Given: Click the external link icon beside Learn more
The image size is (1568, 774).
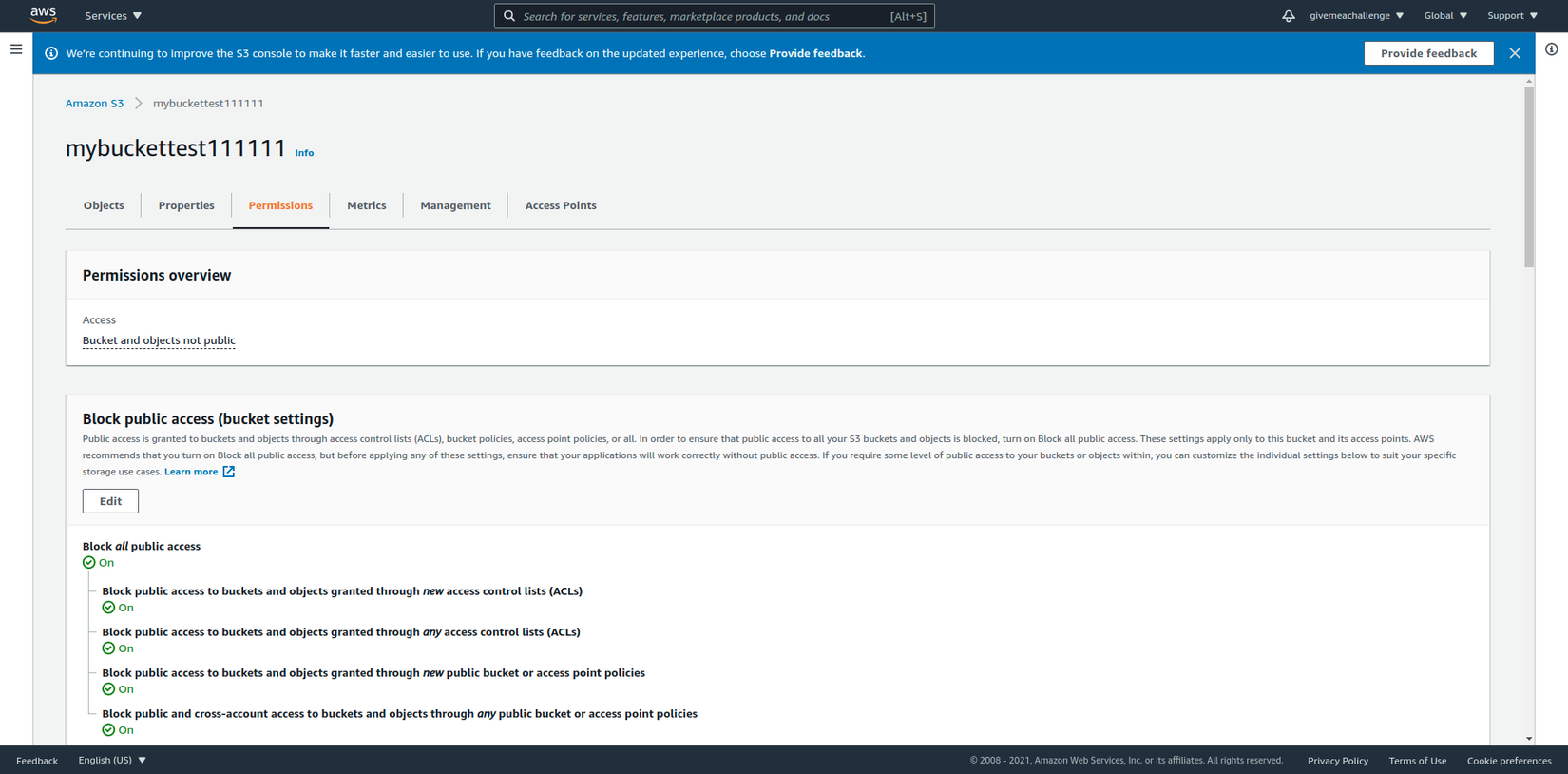Looking at the screenshot, I should click(x=229, y=472).
